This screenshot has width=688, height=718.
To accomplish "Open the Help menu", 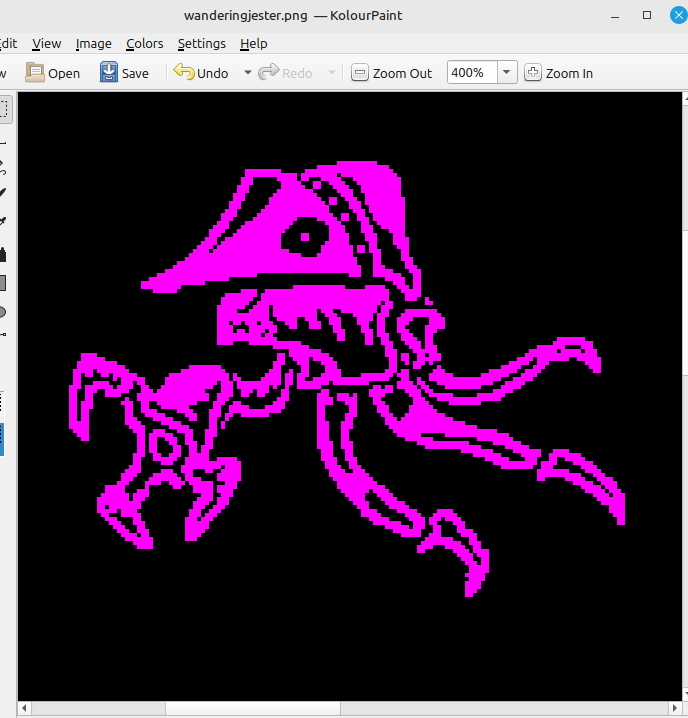I will pyautogui.click(x=254, y=43).
